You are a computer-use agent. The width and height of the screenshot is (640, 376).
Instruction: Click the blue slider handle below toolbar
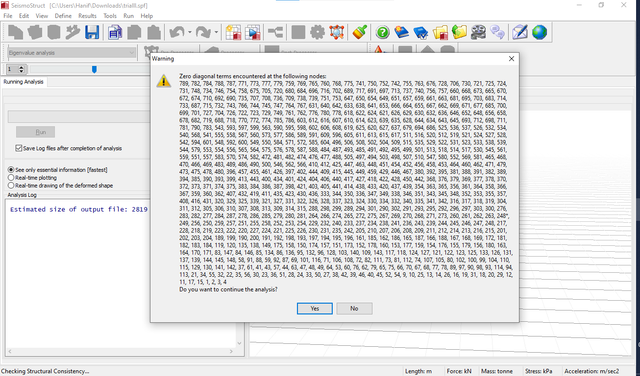tap(94, 69)
